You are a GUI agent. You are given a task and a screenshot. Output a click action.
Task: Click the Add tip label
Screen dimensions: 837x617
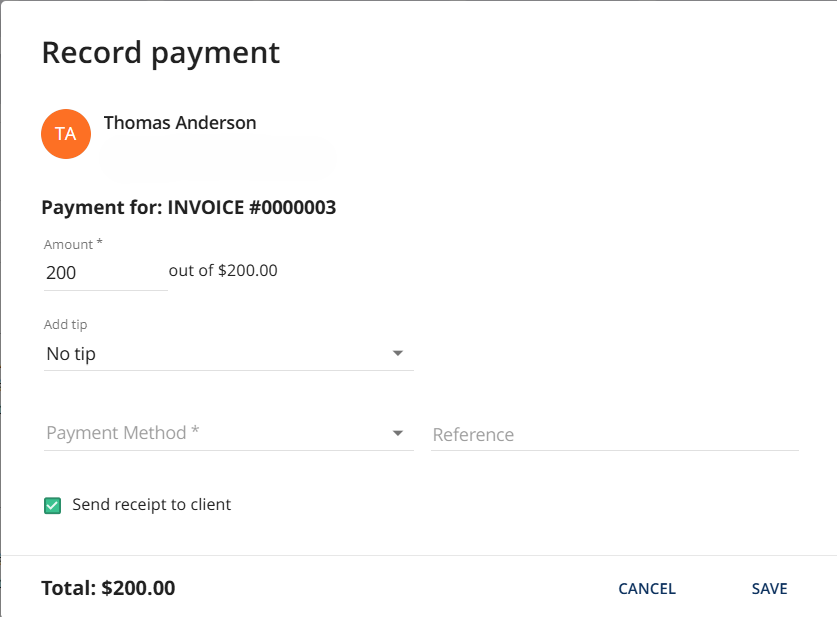pyautogui.click(x=65, y=325)
